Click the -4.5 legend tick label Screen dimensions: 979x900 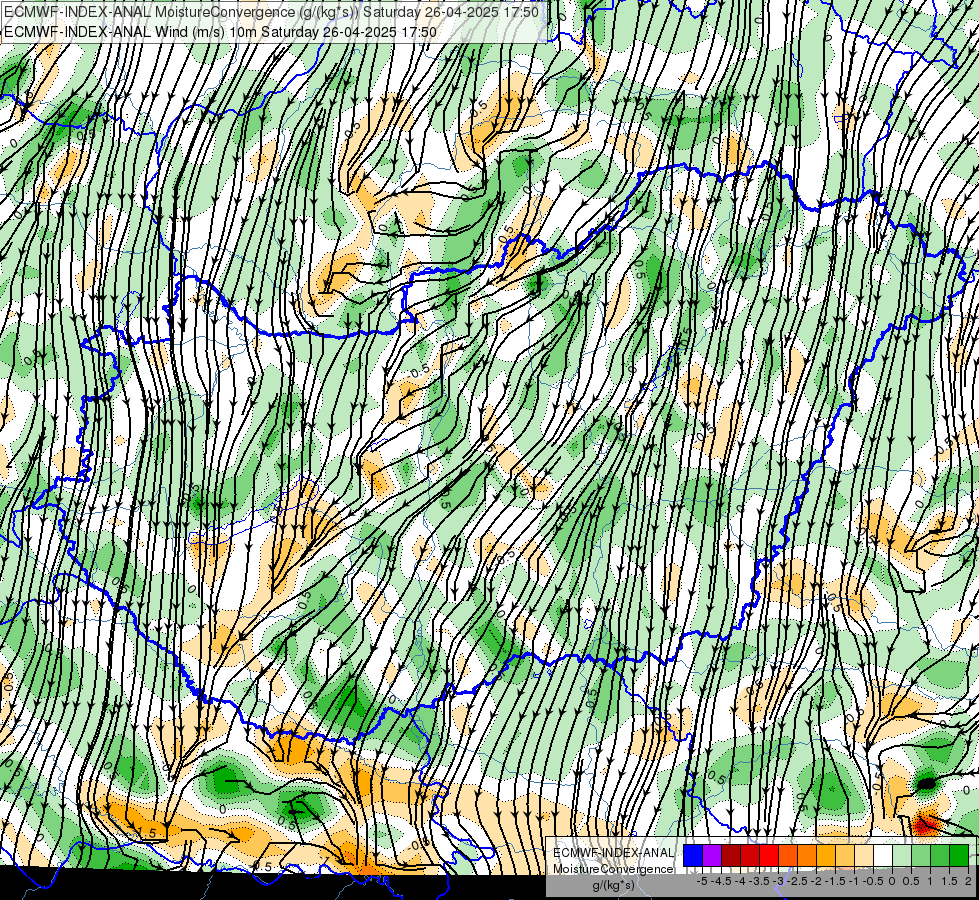pos(722,881)
